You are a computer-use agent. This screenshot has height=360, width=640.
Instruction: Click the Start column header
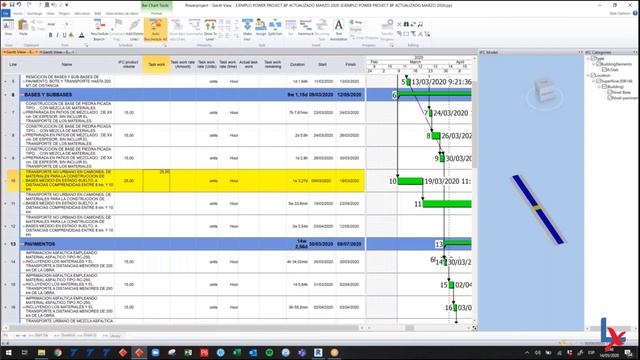point(322,64)
